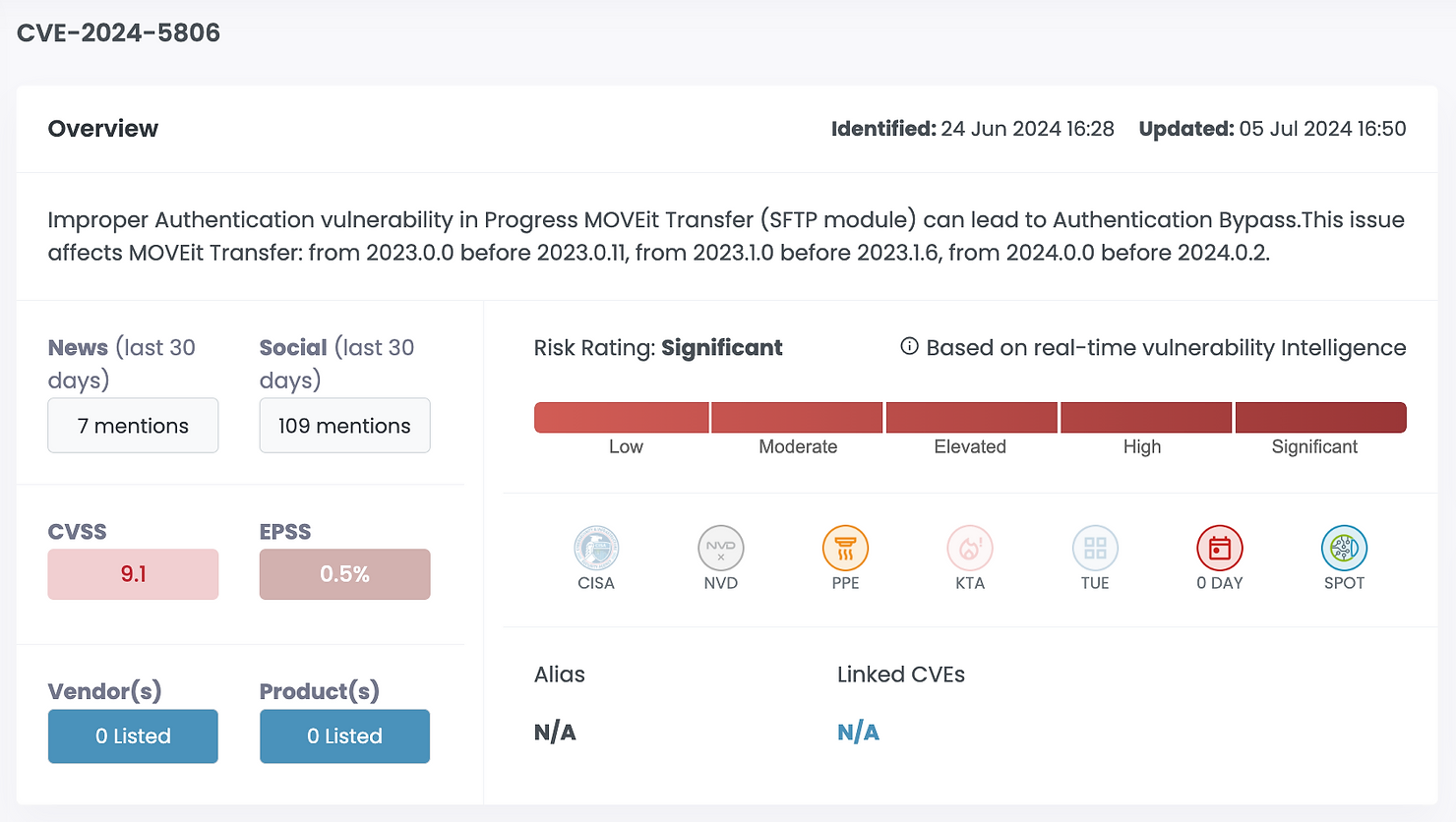Viewport: 1456px width, 822px height.
Task: Open the Vendor(s) 0 Listed button
Action: (133, 735)
